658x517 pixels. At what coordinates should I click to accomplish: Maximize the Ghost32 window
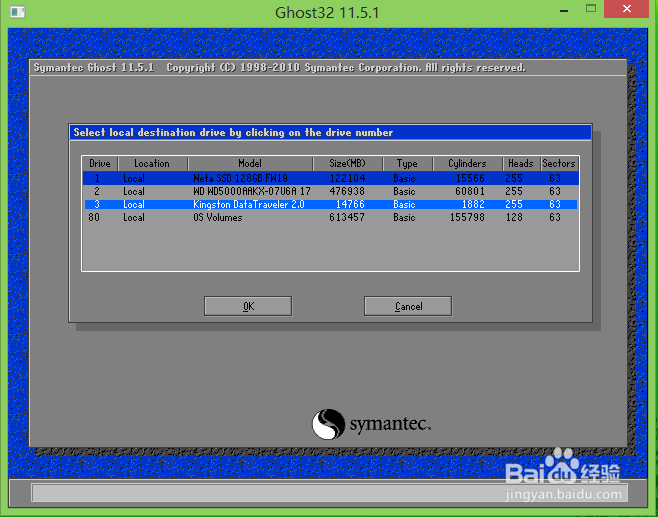[x=591, y=9]
